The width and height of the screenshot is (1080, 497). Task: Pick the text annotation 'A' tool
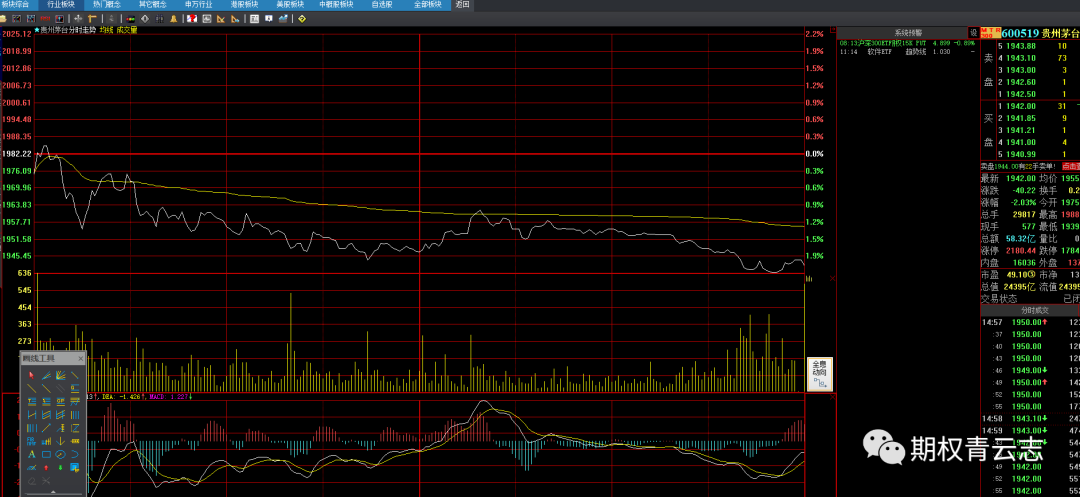coord(31,455)
